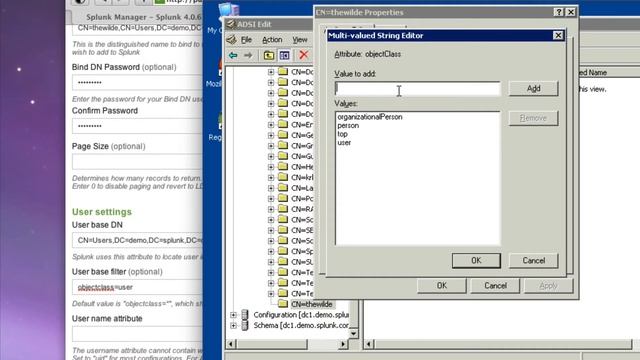Close the Multi-valued String Editor dialog
This screenshot has height=360, width=640.
coord(558,36)
